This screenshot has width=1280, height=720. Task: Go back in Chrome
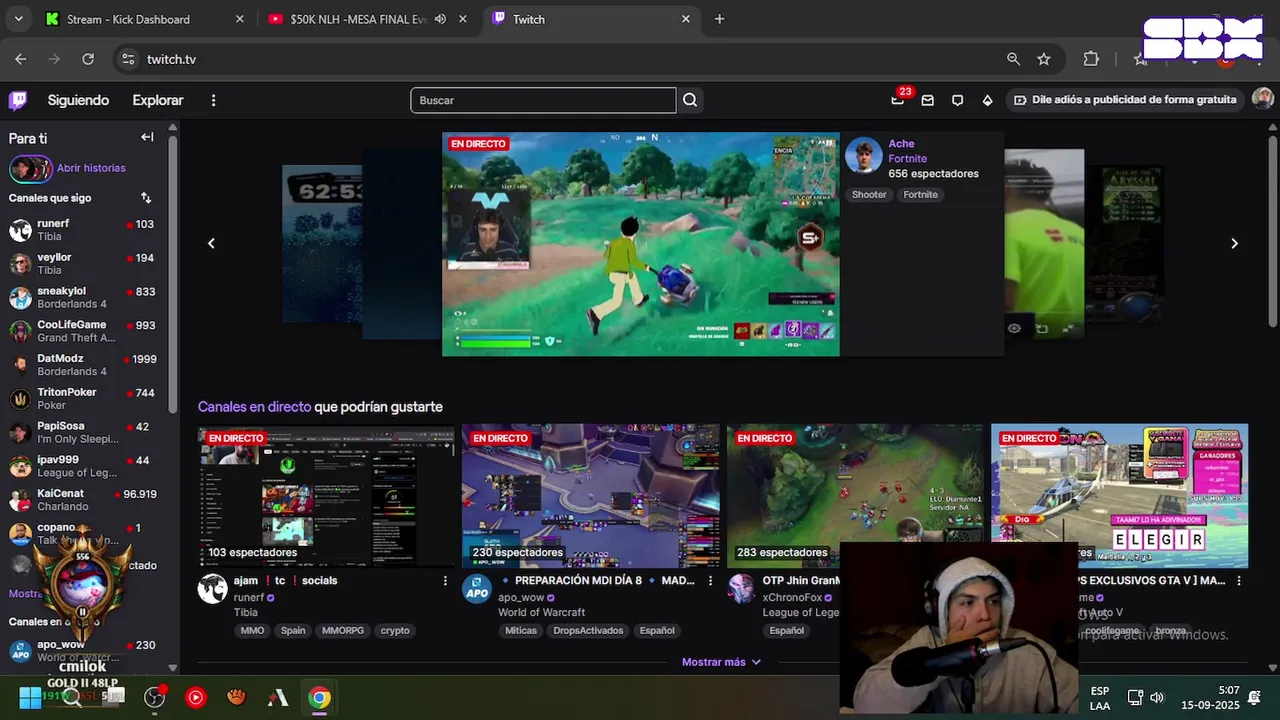point(21,59)
